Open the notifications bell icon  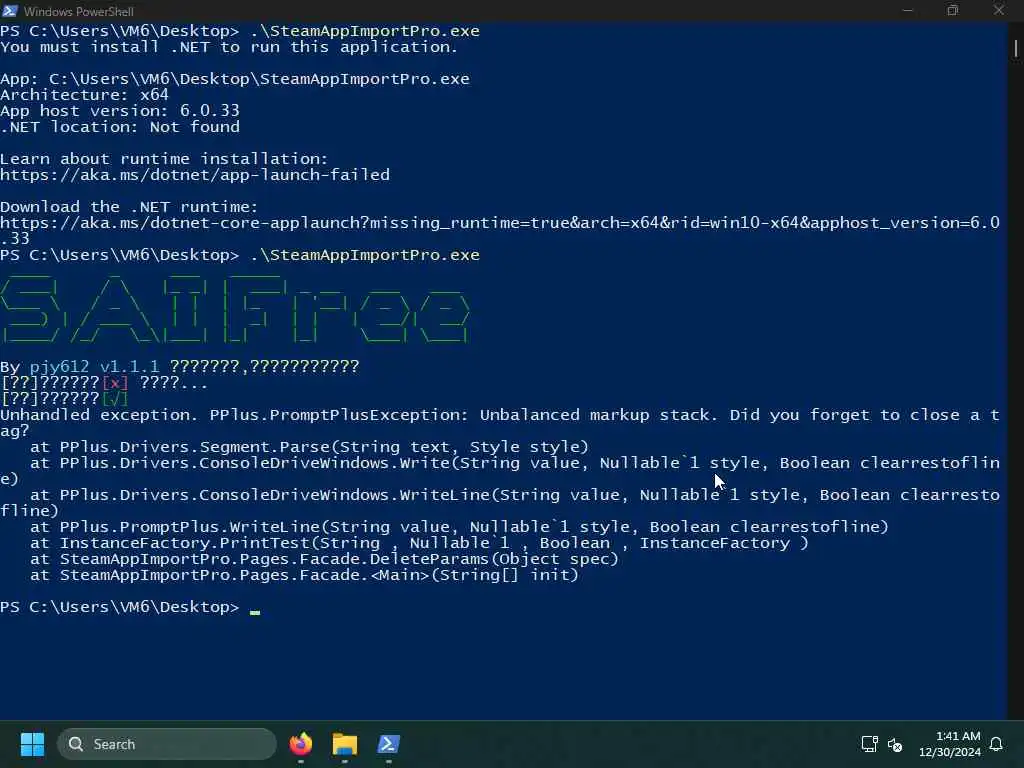(996, 744)
